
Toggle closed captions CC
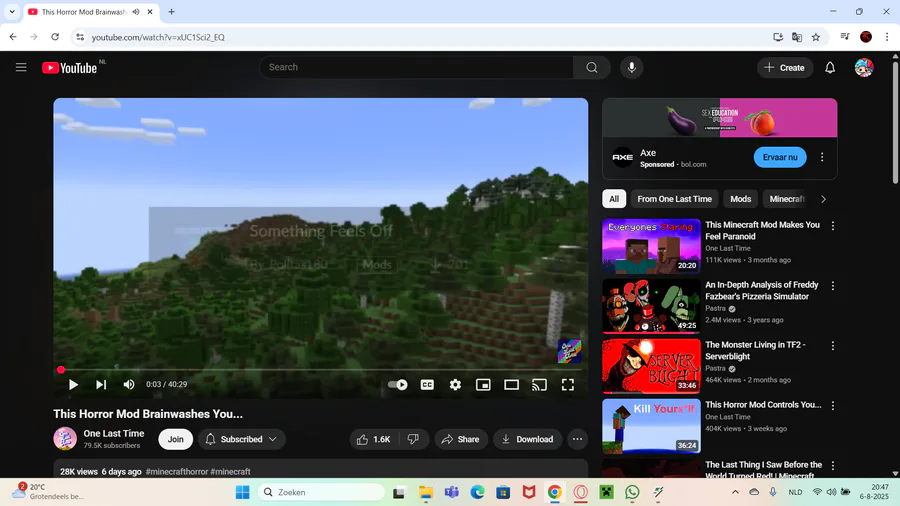[427, 384]
